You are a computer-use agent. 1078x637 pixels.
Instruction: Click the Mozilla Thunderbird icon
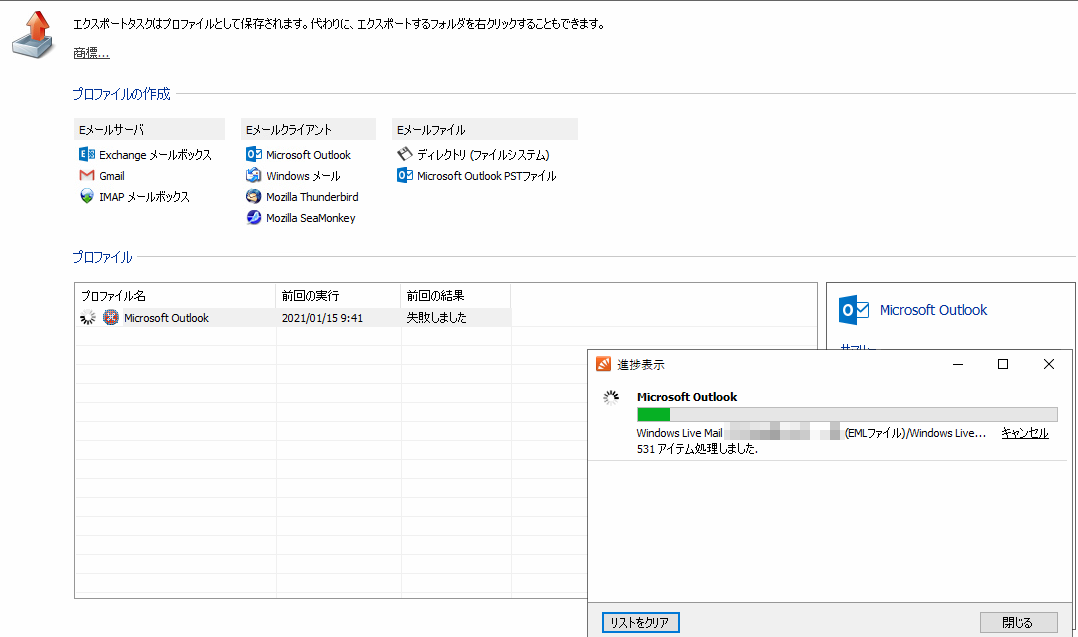tap(254, 197)
